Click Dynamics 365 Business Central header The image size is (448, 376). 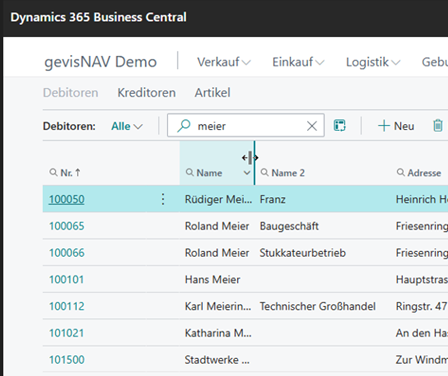tap(98, 17)
